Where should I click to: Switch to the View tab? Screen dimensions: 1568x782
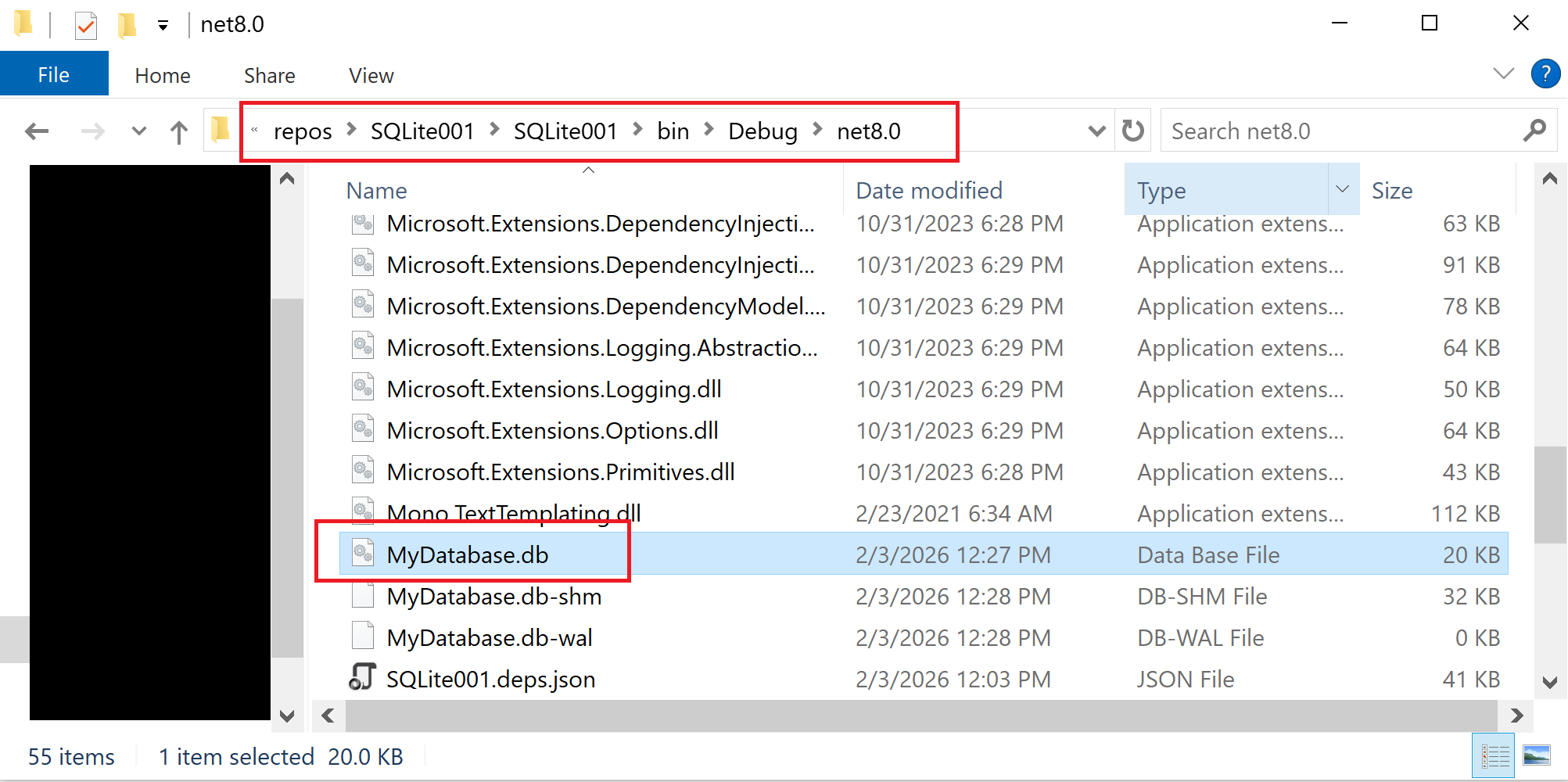pos(371,76)
